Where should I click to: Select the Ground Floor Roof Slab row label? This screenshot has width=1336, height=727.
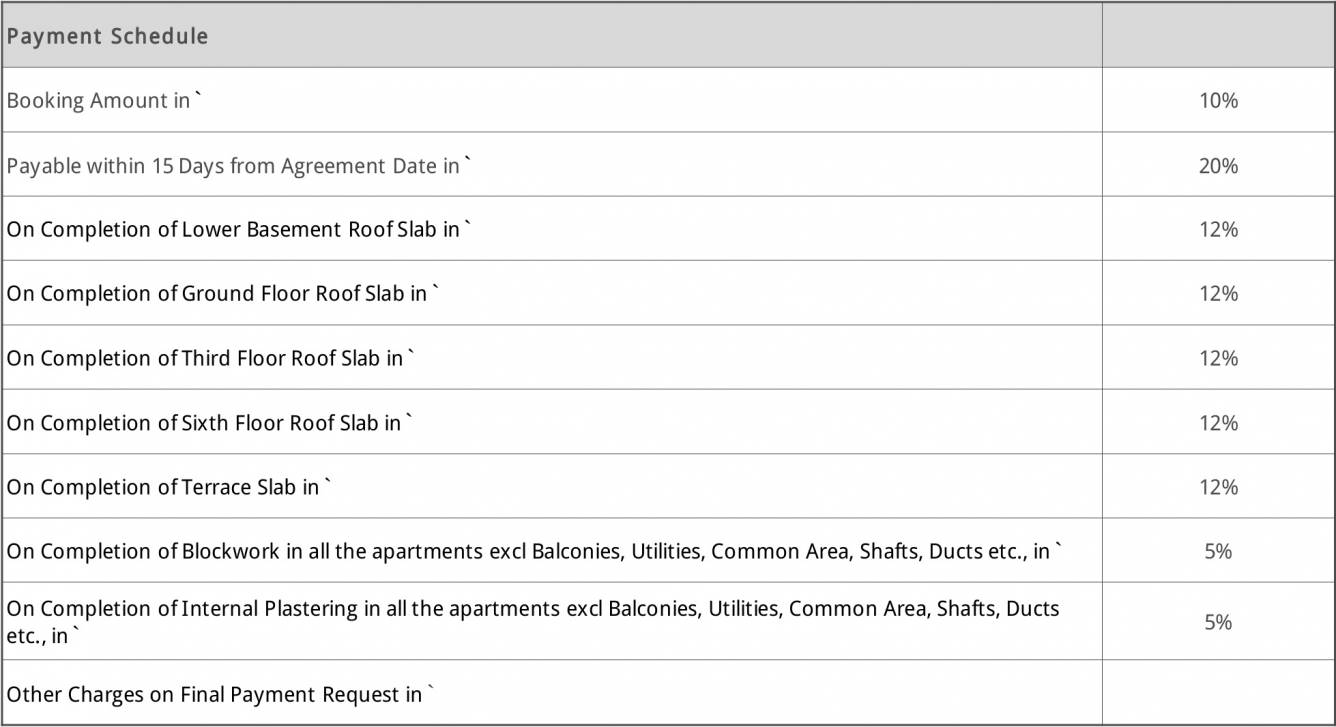click(222, 294)
